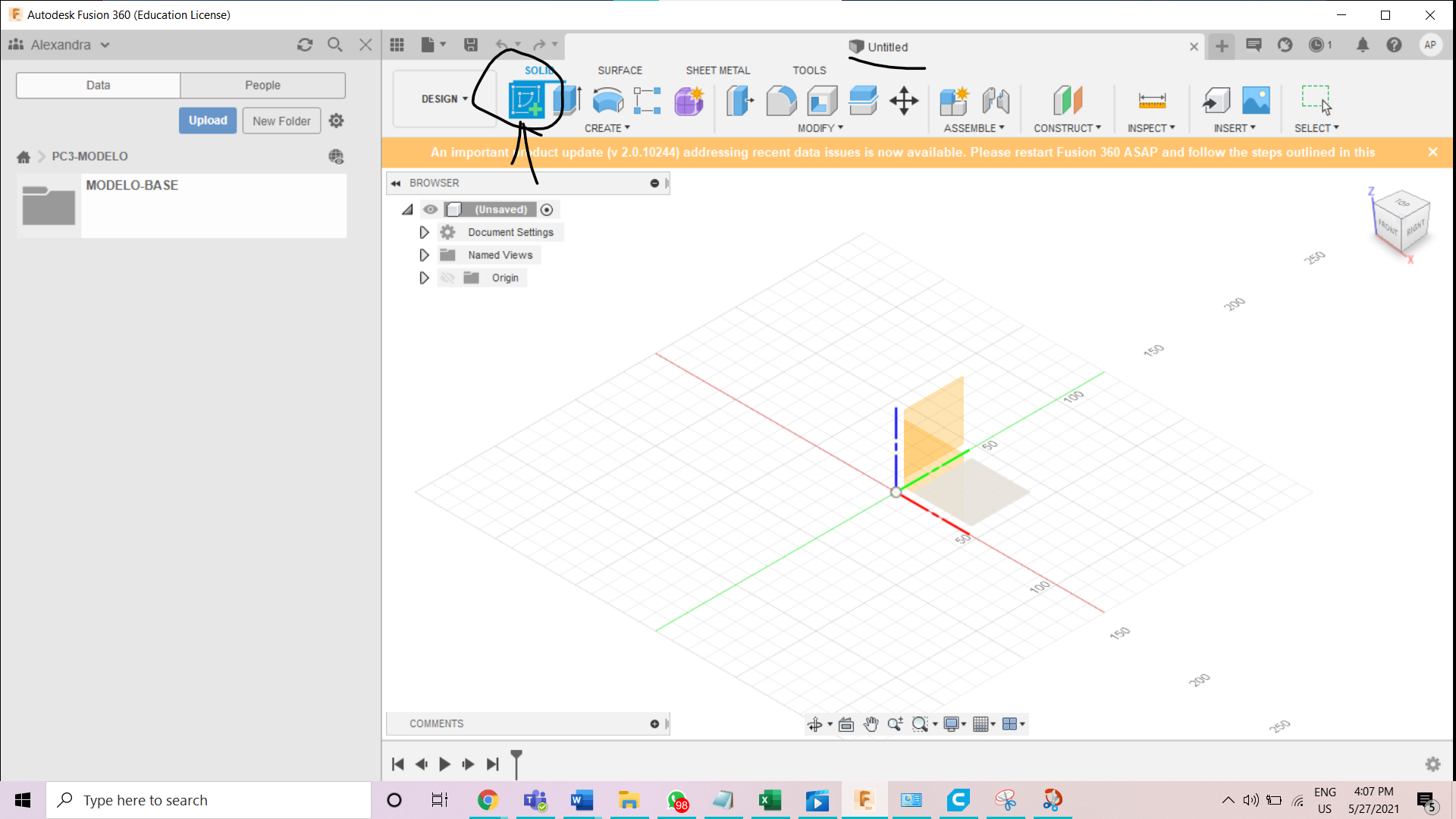Open the DESIGN workspace dropdown
Image resolution: width=1456 pixels, height=819 pixels.
[444, 99]
